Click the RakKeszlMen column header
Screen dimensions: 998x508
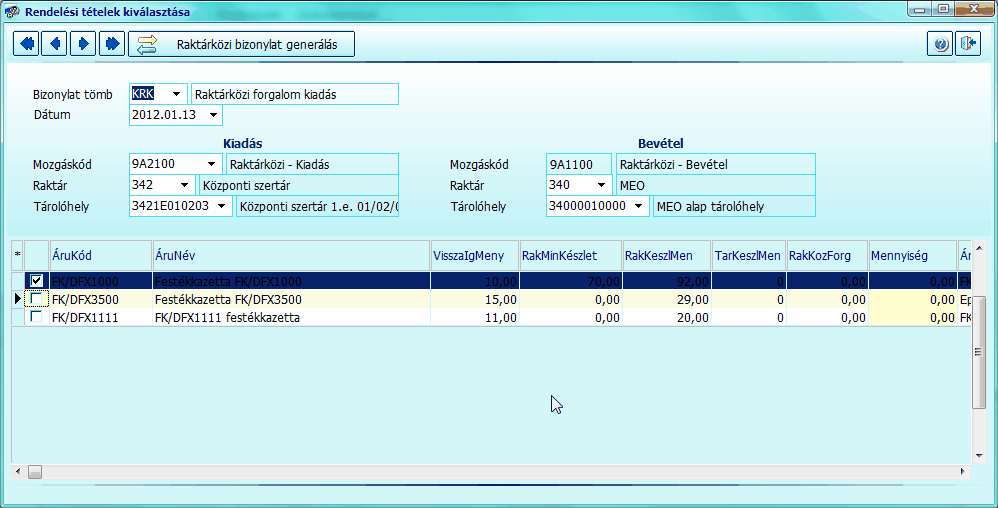coord(667,255)
